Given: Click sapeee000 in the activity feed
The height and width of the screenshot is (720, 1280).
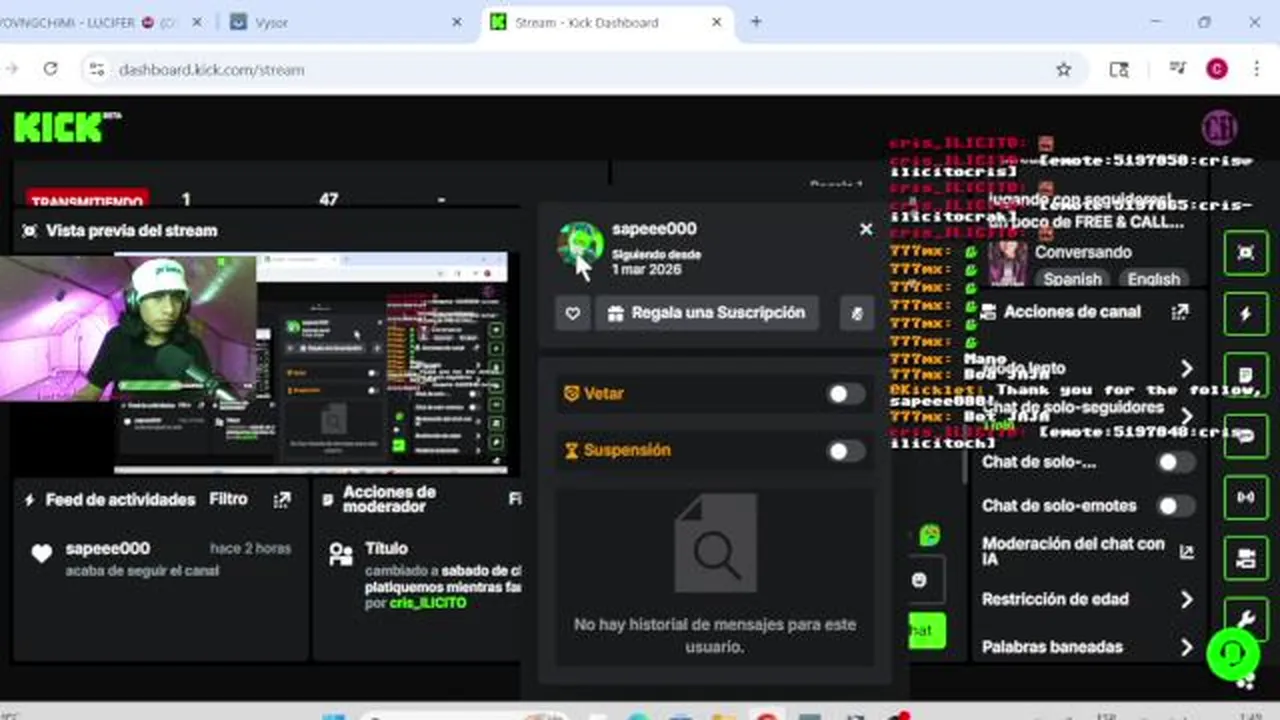Looking at the screenshot, I should point(108,548).
